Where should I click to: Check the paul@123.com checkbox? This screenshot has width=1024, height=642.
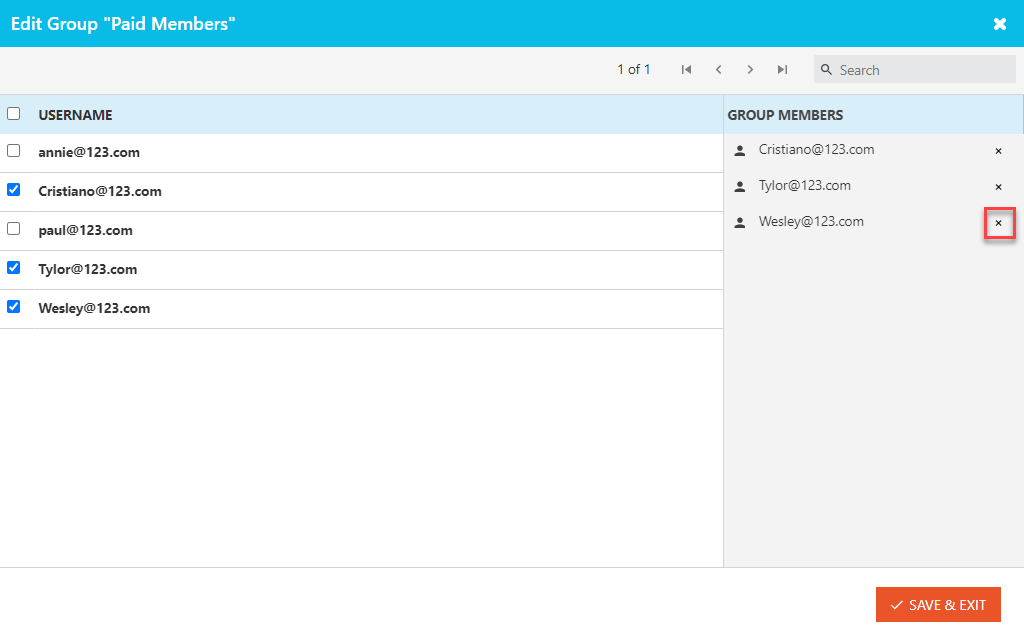pos(14,229)
